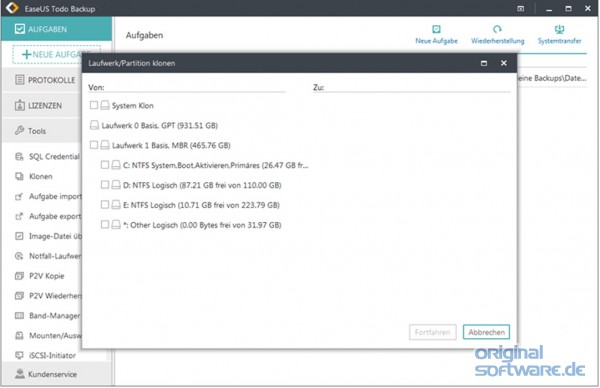Click the Tools wrench icon
This screenshot has height=388, width=600.
(x=20, y=130)
